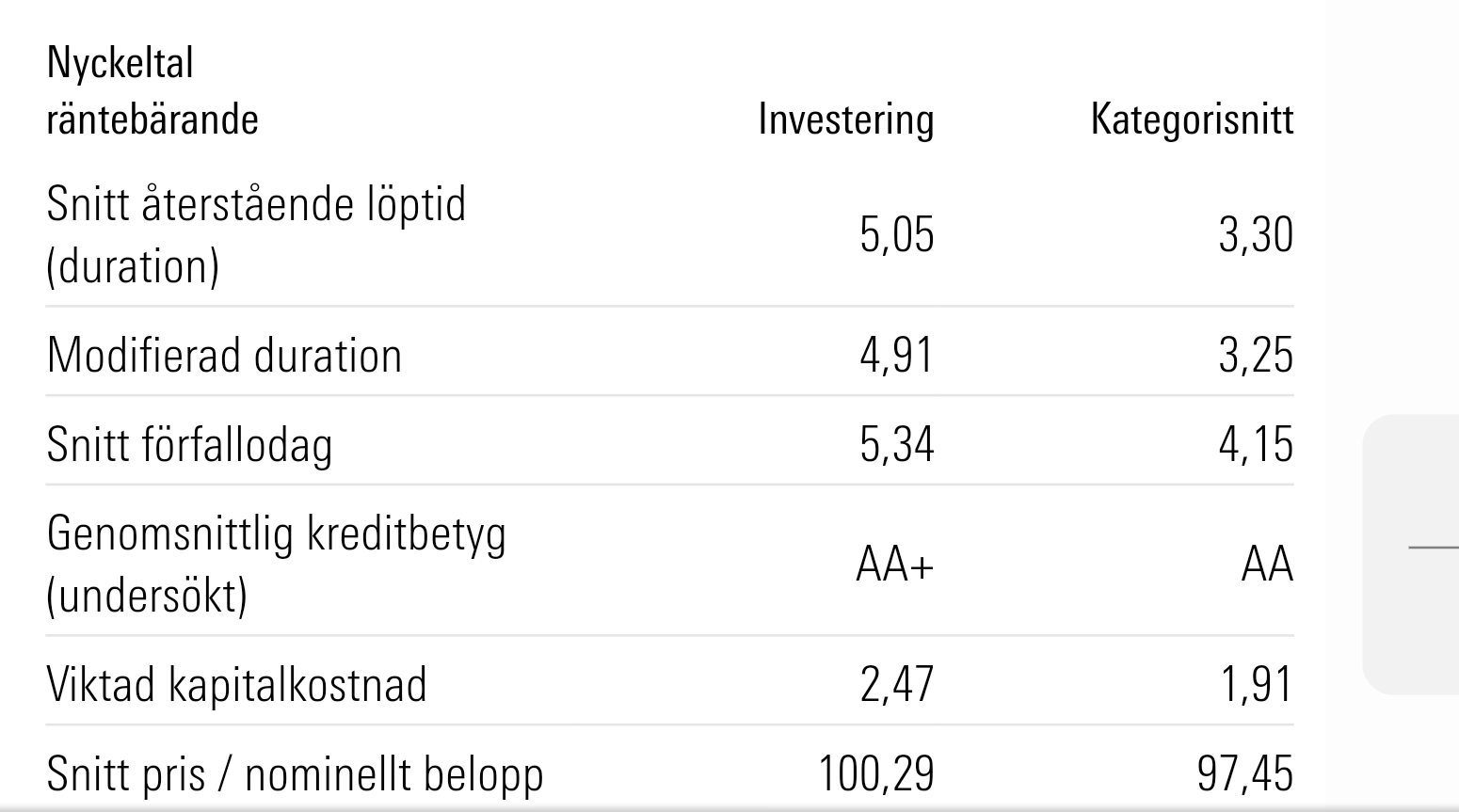
Task: Select the Modifierad duration row label
Action: click(x=224, y=356)
